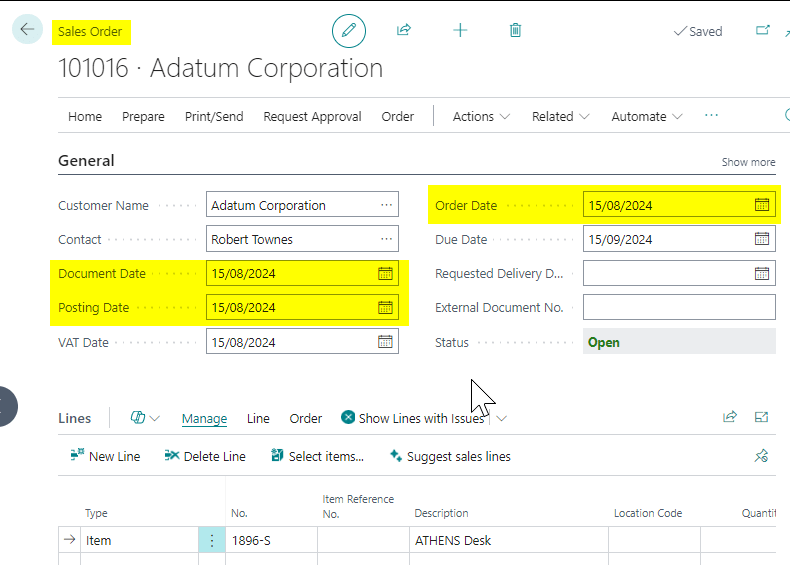
Task: Click the New Line button
Action: (105, 456)
